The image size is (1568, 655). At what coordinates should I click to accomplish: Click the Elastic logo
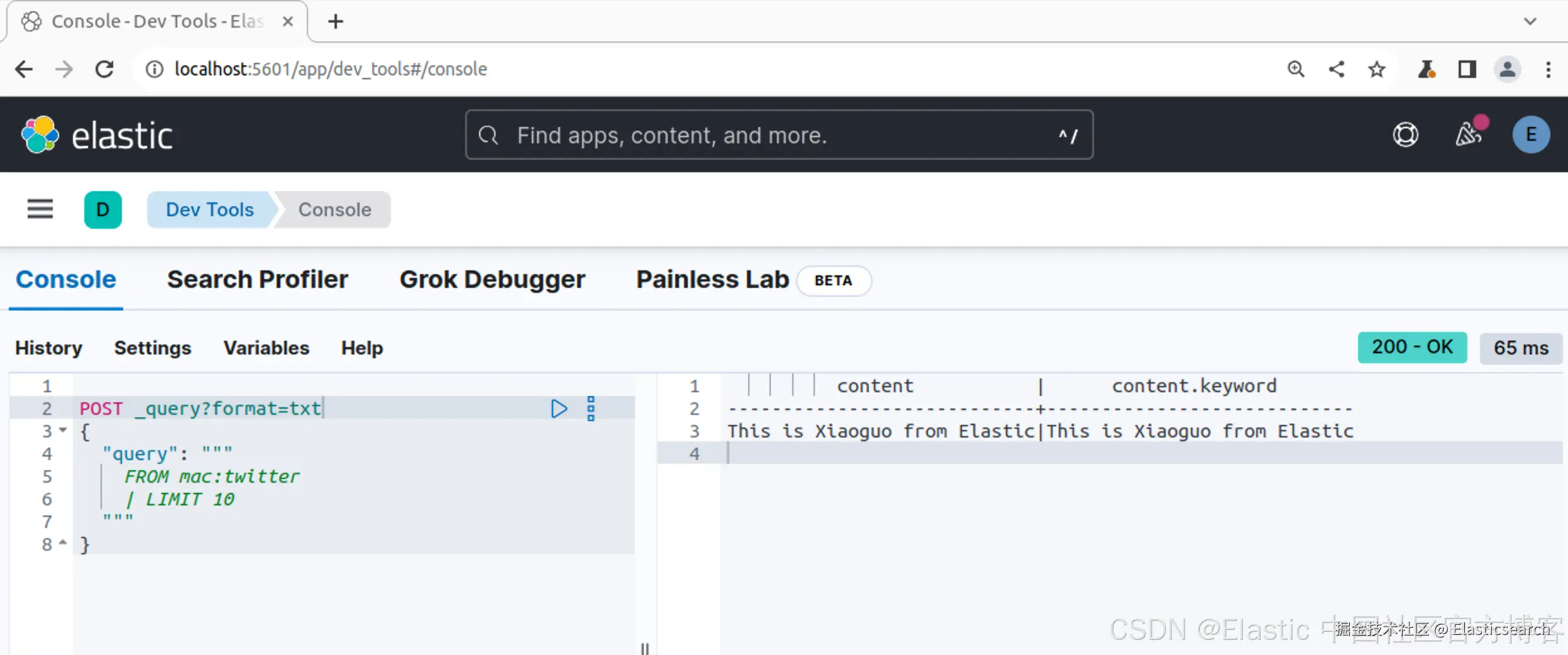pos(96,135)
